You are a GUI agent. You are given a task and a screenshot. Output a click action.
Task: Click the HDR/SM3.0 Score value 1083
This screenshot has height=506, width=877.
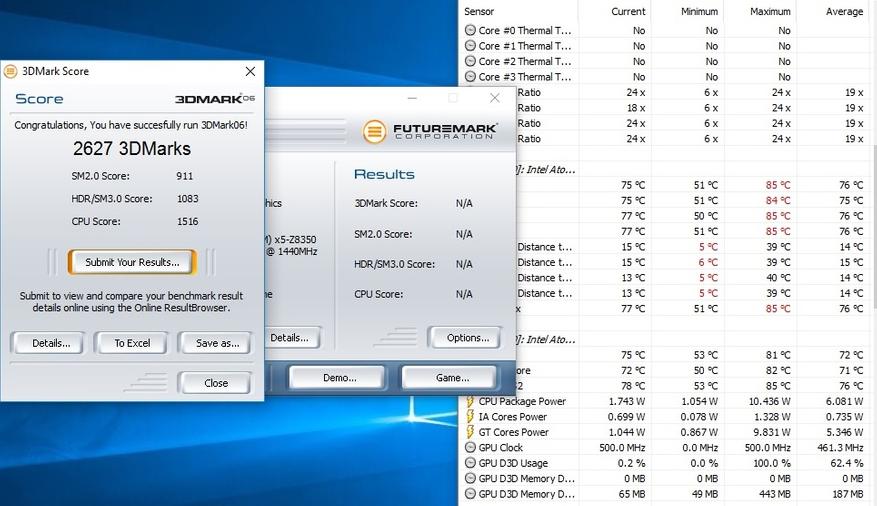point(187,198)
